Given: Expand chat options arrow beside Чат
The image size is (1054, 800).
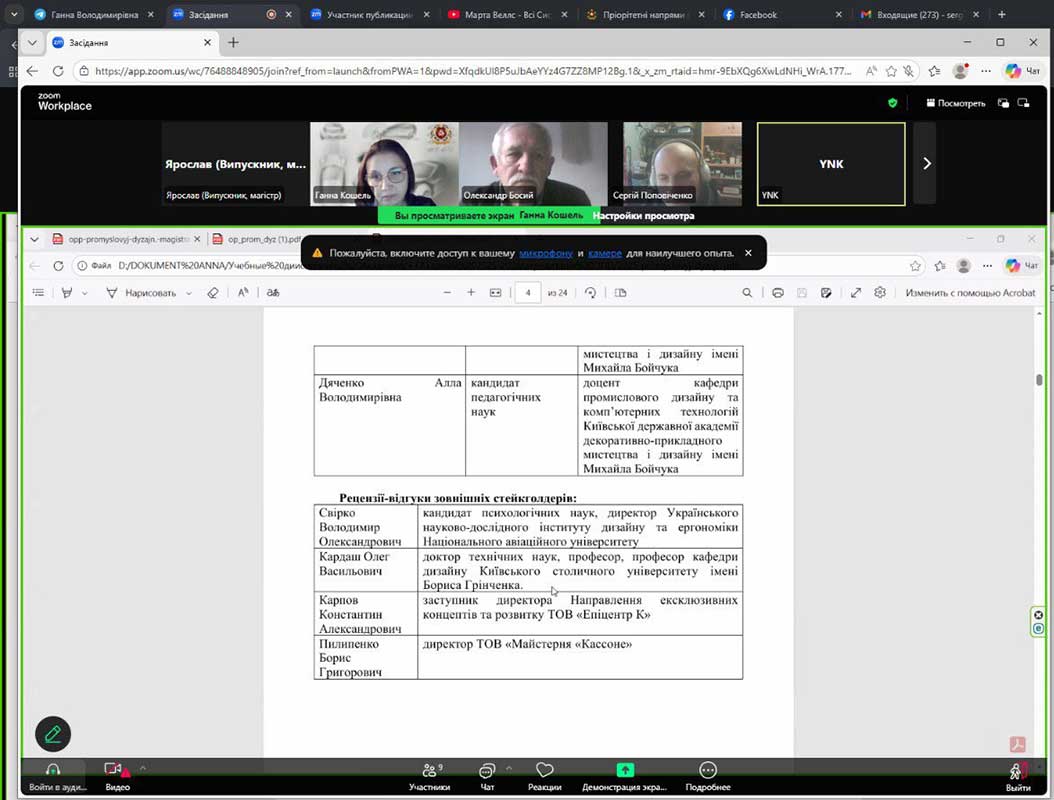Looking at the screenshot, I should pos(509,768).
